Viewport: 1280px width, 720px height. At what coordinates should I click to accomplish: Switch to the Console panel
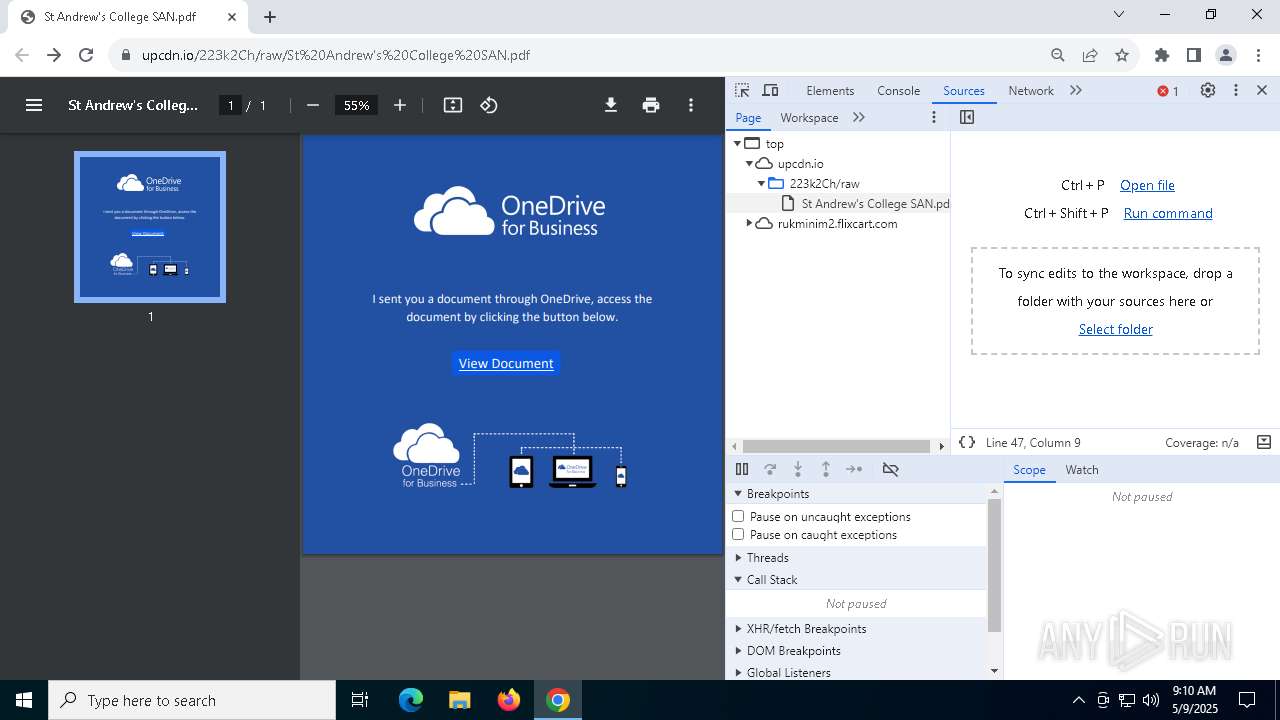(x=898, y=90)
